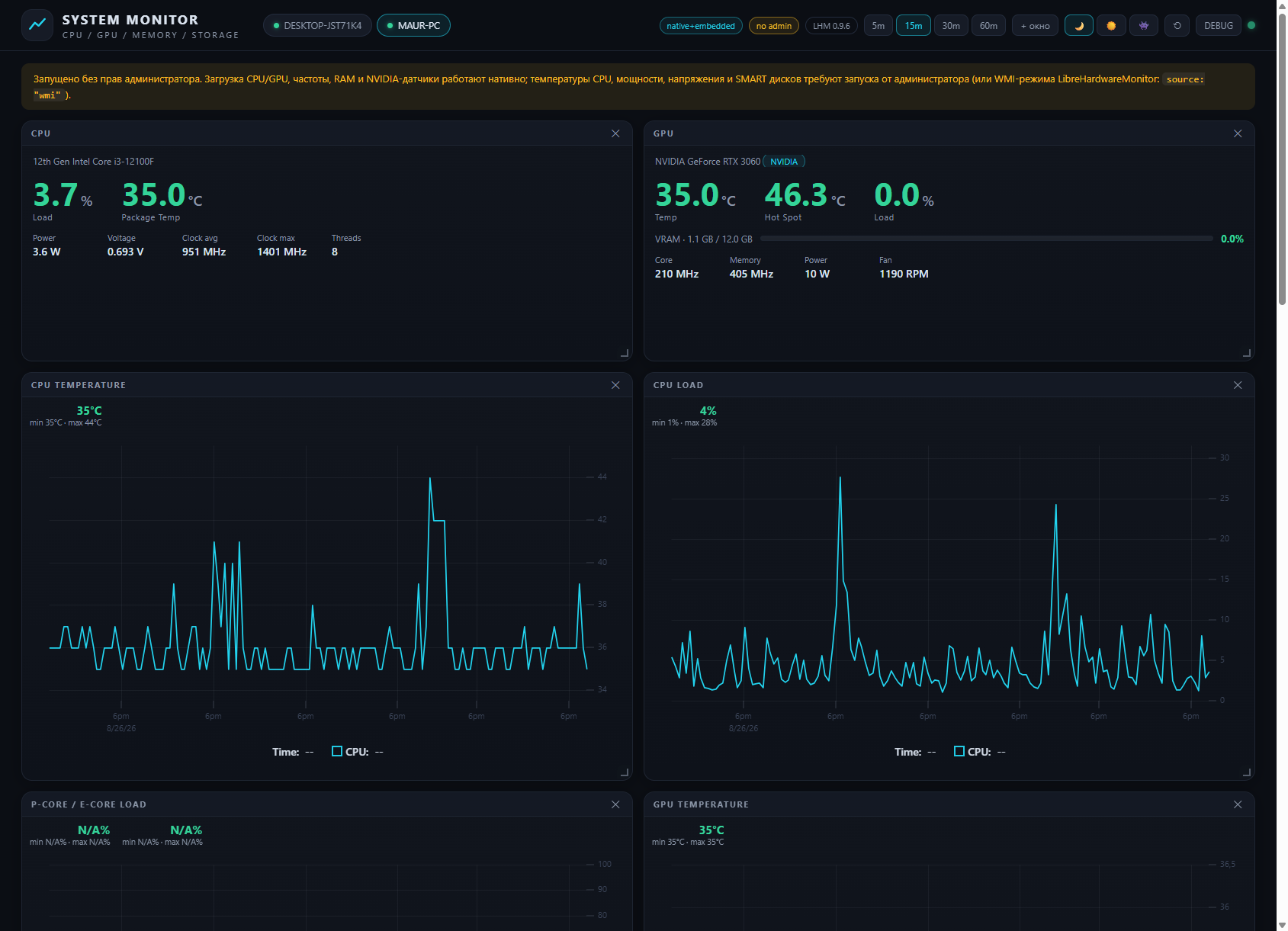Close the P-Core / E-Core Load panel
This screenshot has width=1288, height=931.
(x=615, y=804)
